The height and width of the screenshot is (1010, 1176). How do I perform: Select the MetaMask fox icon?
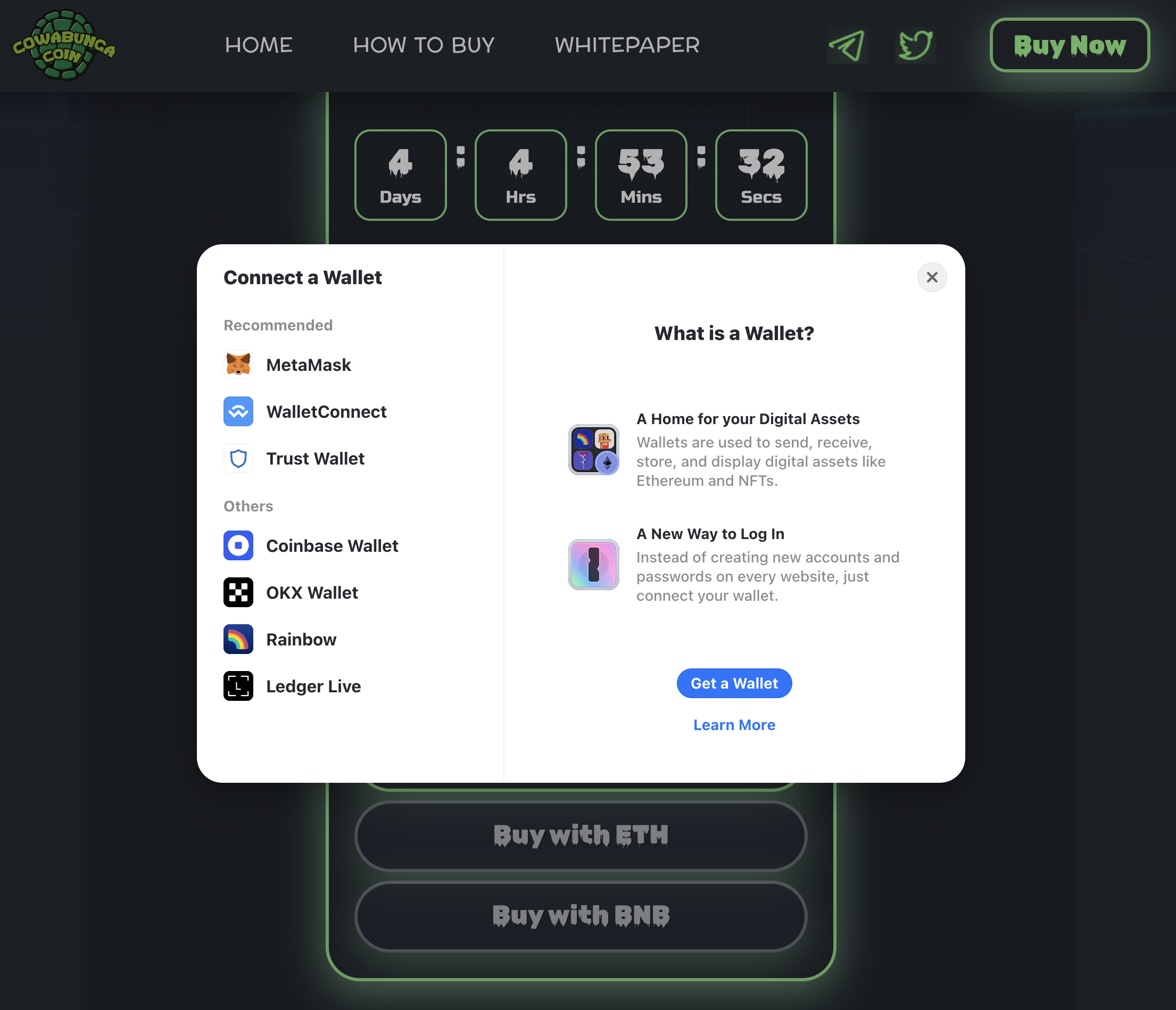(x=238, y=365)
